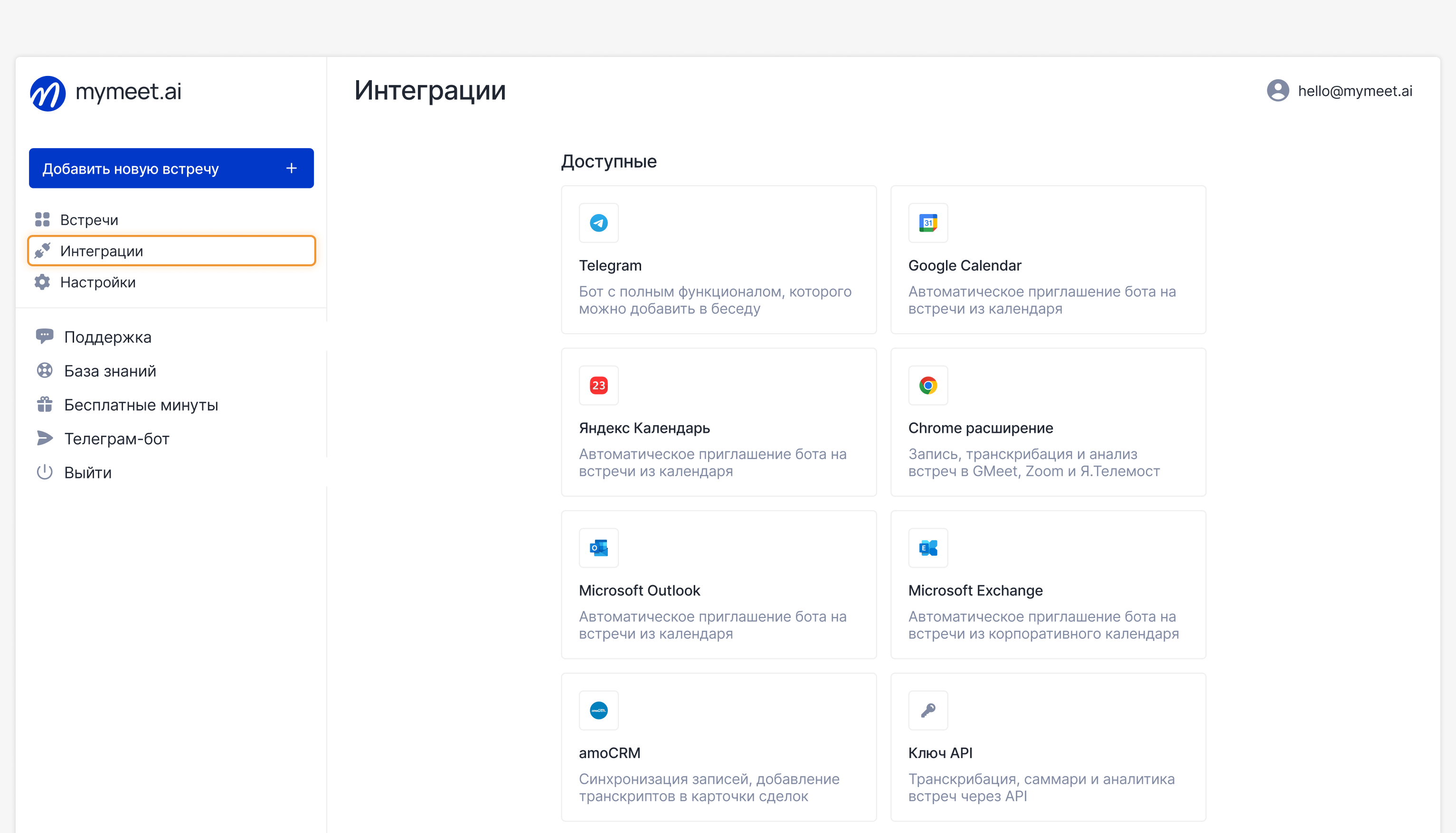Select Интеграции in the sidebar
Image resolution: width=1456 pixels, height=833 pixels.
point(101,251)
